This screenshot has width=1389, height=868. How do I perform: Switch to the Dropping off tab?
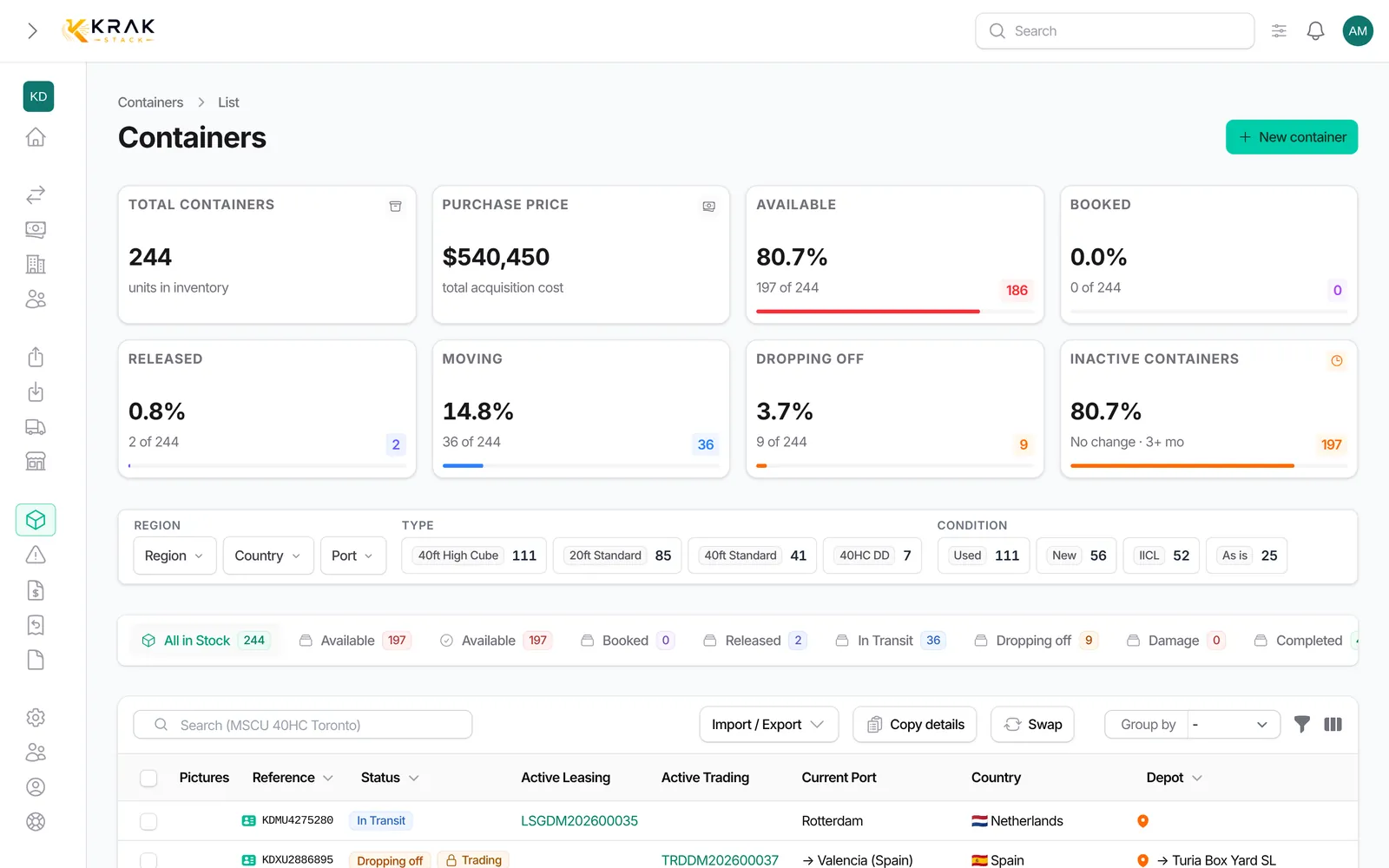1037,641
